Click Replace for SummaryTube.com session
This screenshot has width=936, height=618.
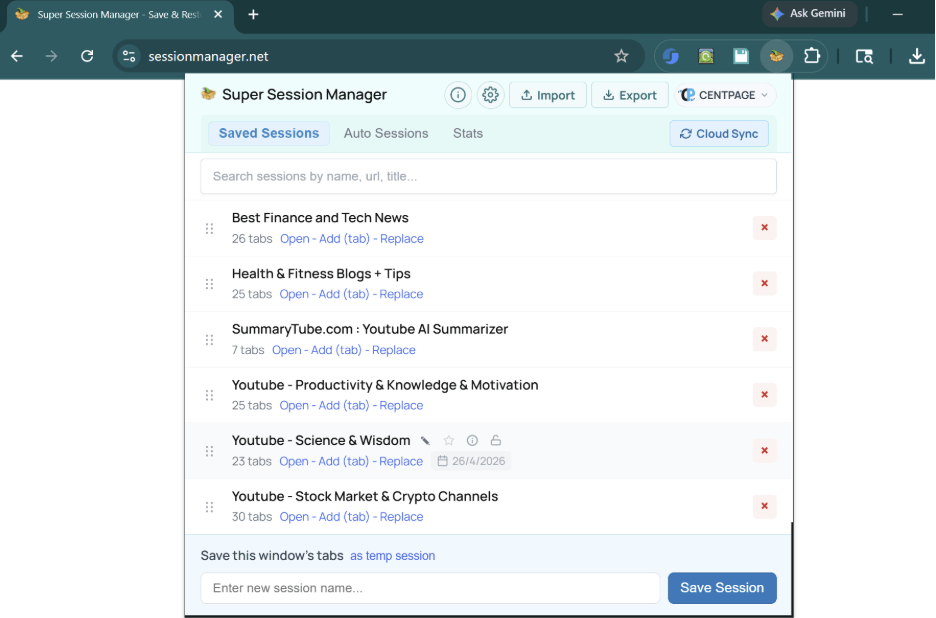click(393, 350)
